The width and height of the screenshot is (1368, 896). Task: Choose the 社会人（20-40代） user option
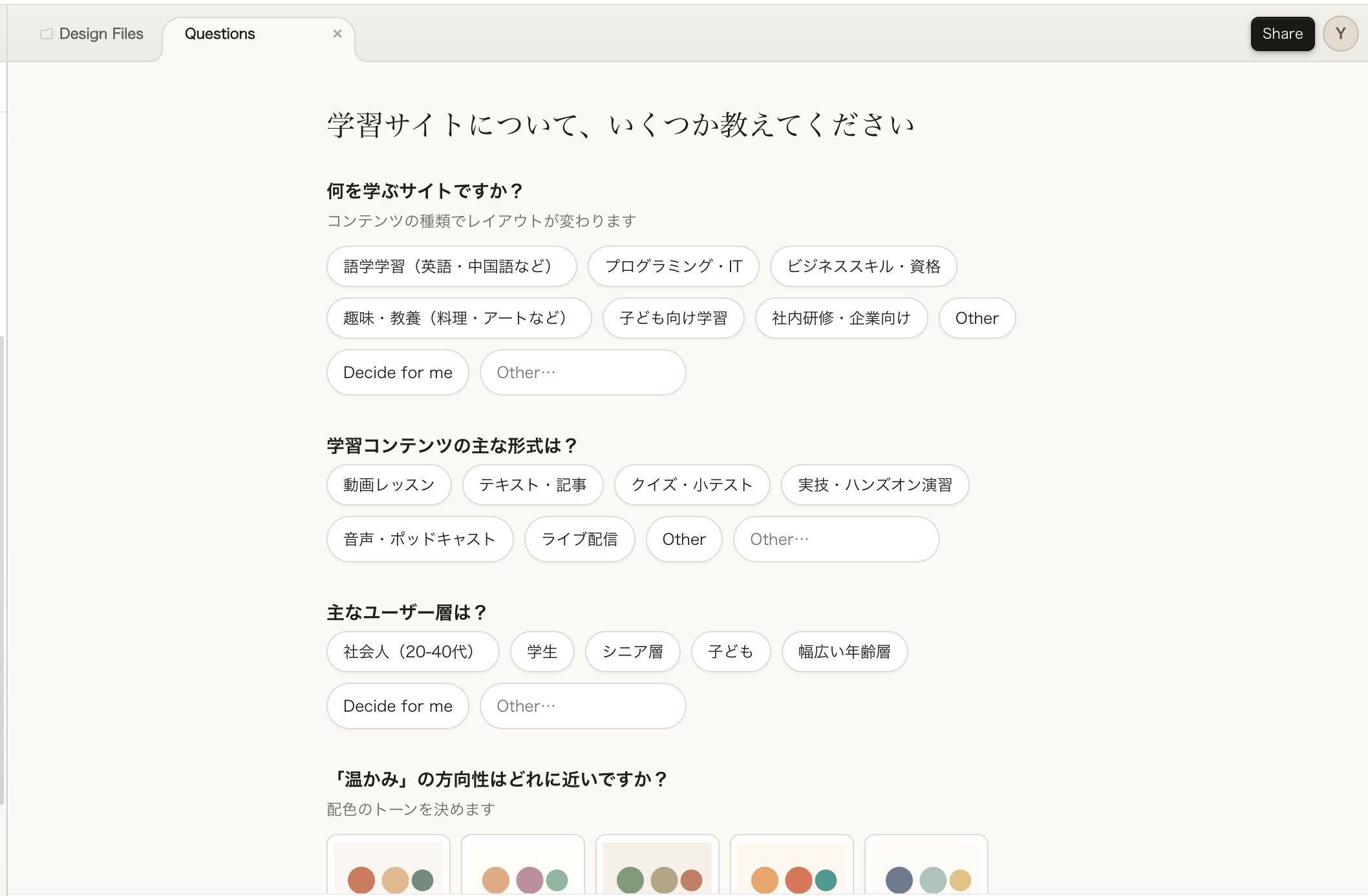click(412, 652)
